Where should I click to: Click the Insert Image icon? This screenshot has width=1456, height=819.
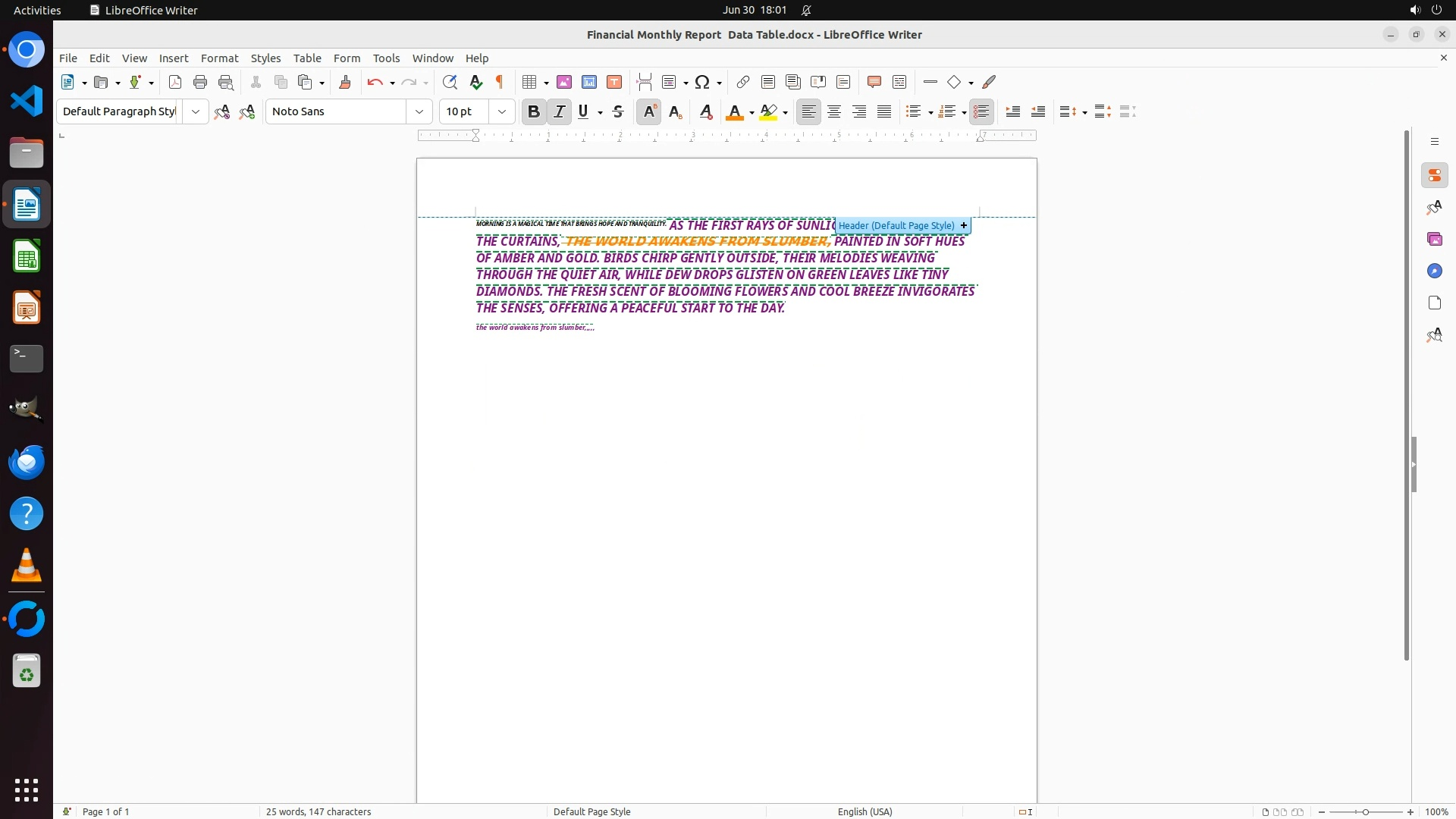pos(563,82)
